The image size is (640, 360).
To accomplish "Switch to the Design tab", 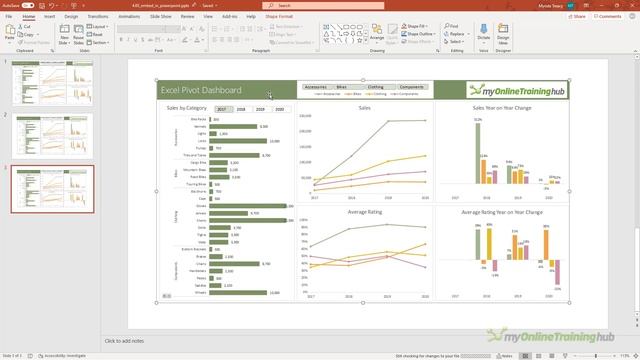I will click(x=71, y=16).
